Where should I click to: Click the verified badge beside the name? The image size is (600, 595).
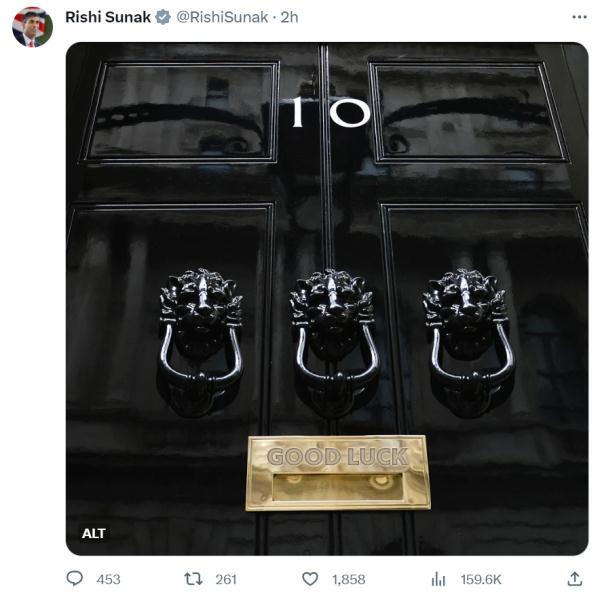[163, 17]
